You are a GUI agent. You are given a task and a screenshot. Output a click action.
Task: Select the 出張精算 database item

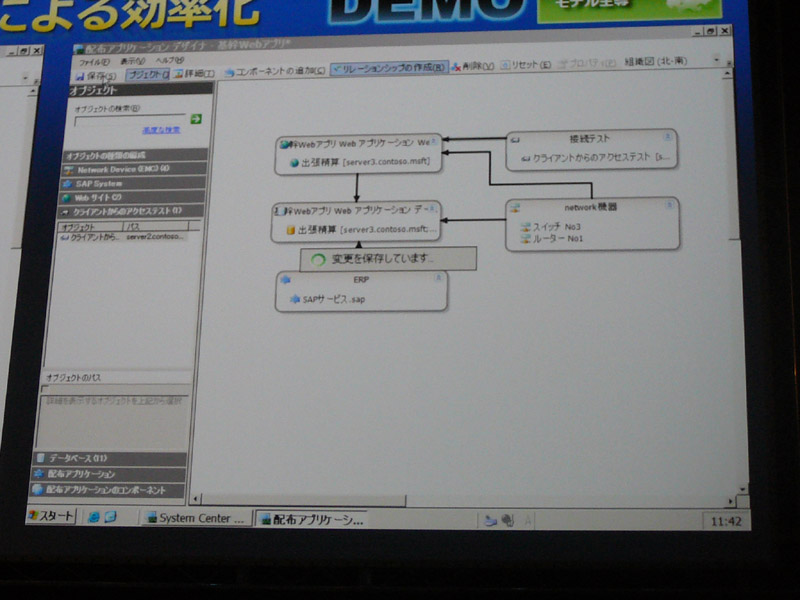coord(360,230)
